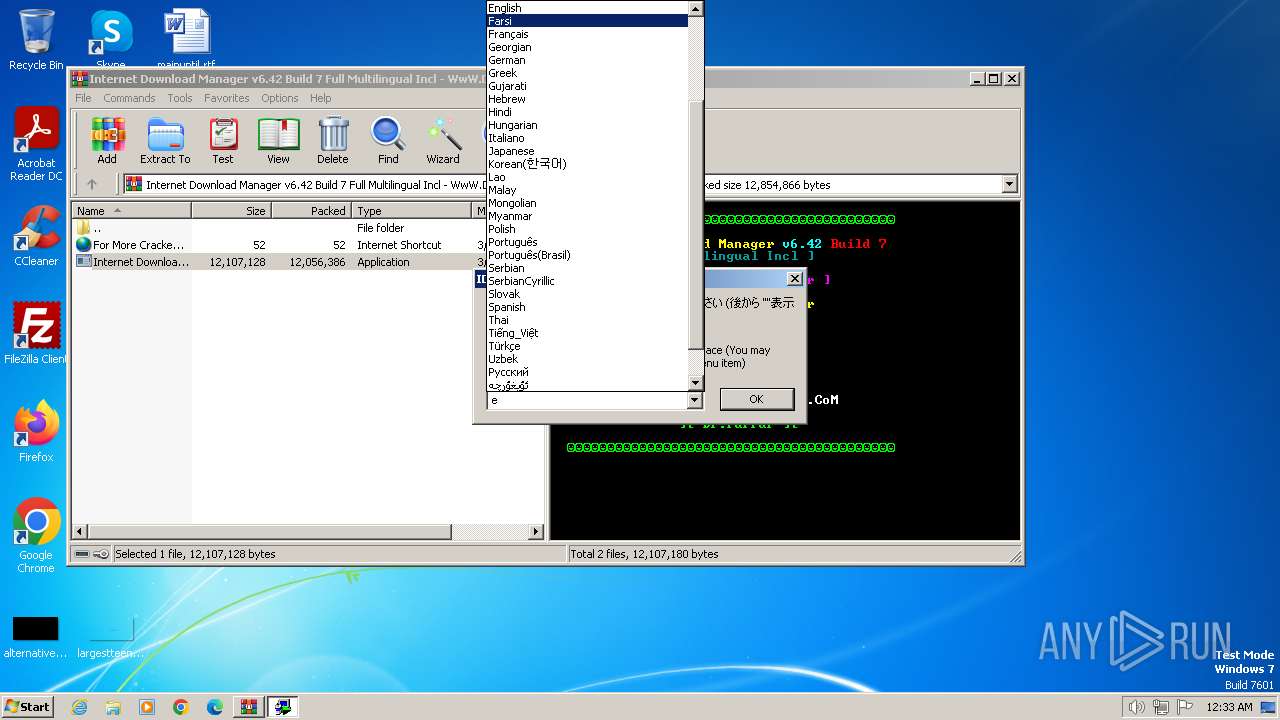Open the Commands menu
Image resolution: width=1280 pixels, height=720 pixels.
pos(129,98)
